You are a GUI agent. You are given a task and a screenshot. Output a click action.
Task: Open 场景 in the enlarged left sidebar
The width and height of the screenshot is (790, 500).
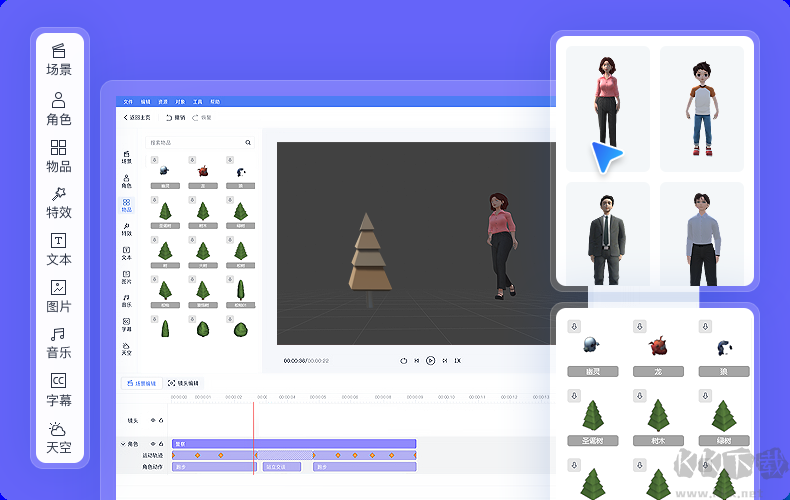[x=59, y=59]
